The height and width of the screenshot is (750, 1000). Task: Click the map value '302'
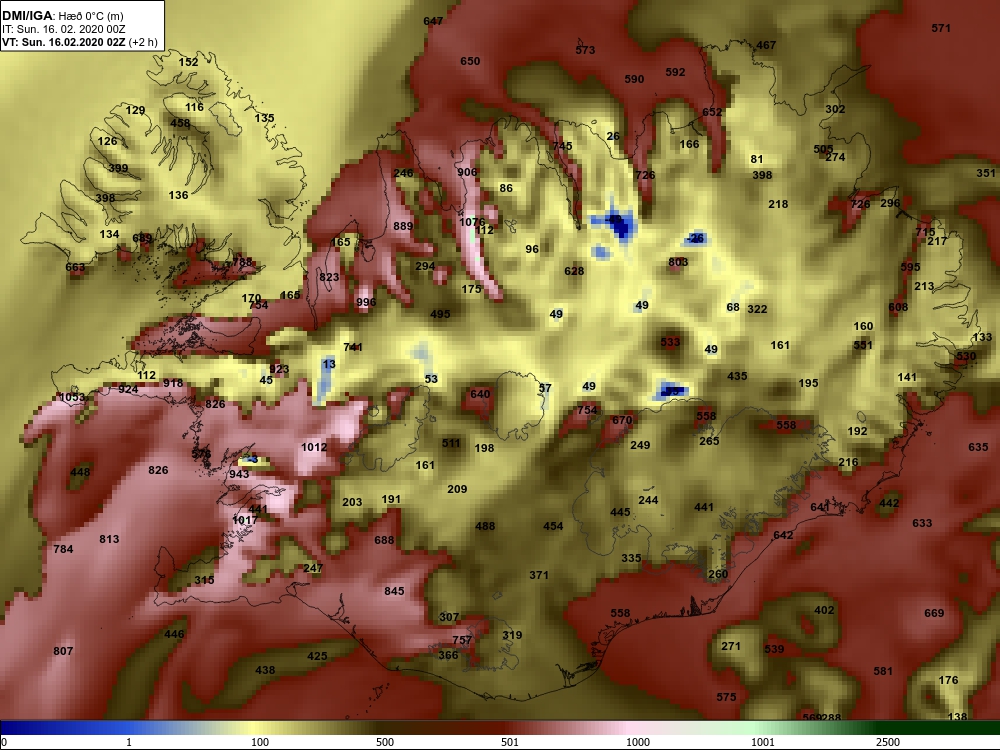click(x=835, y=109)
